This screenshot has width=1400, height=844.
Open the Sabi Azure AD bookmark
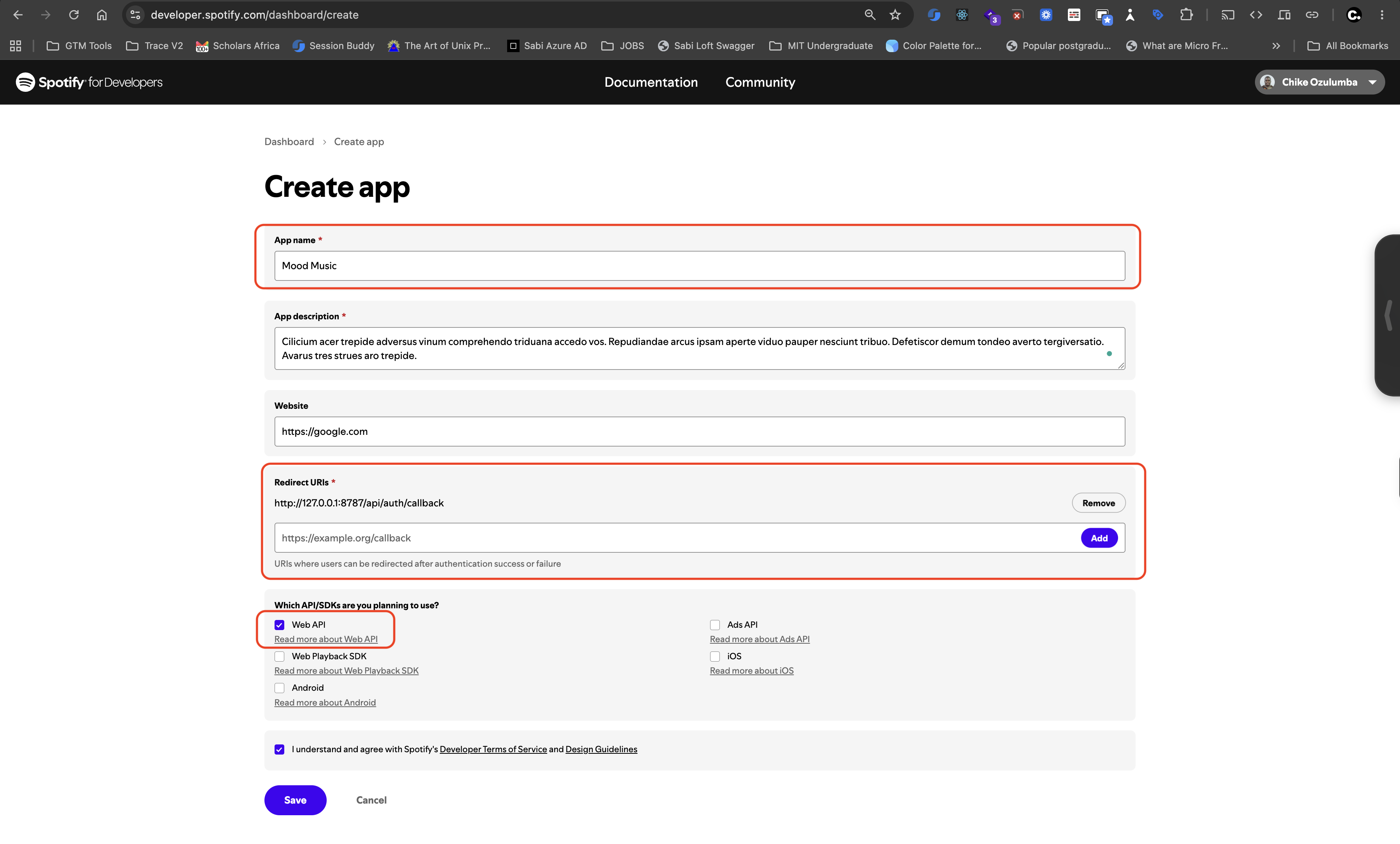pyautogui.click(x=547, y=46)
